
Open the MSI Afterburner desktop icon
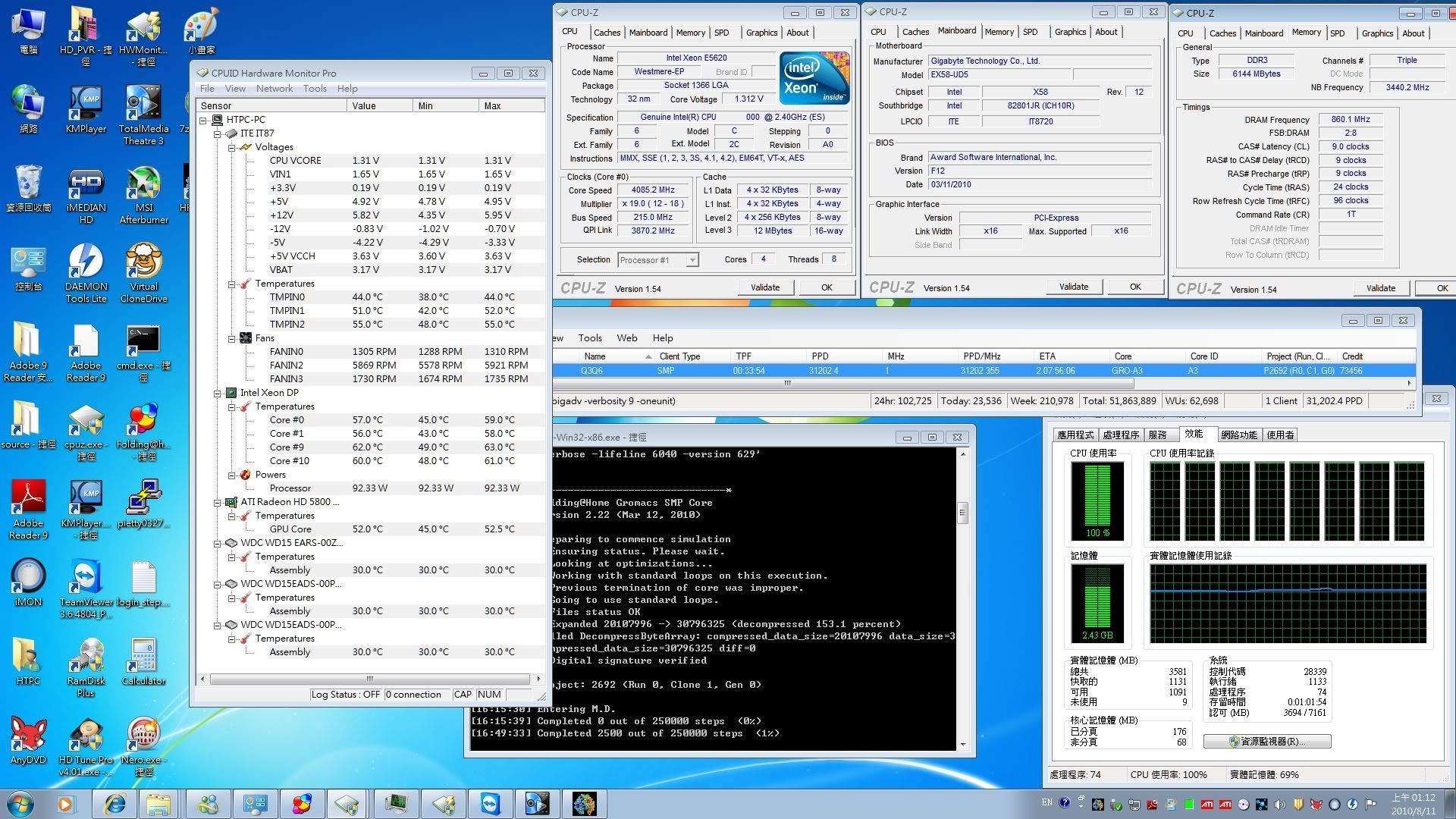click(x=143, y=194)
